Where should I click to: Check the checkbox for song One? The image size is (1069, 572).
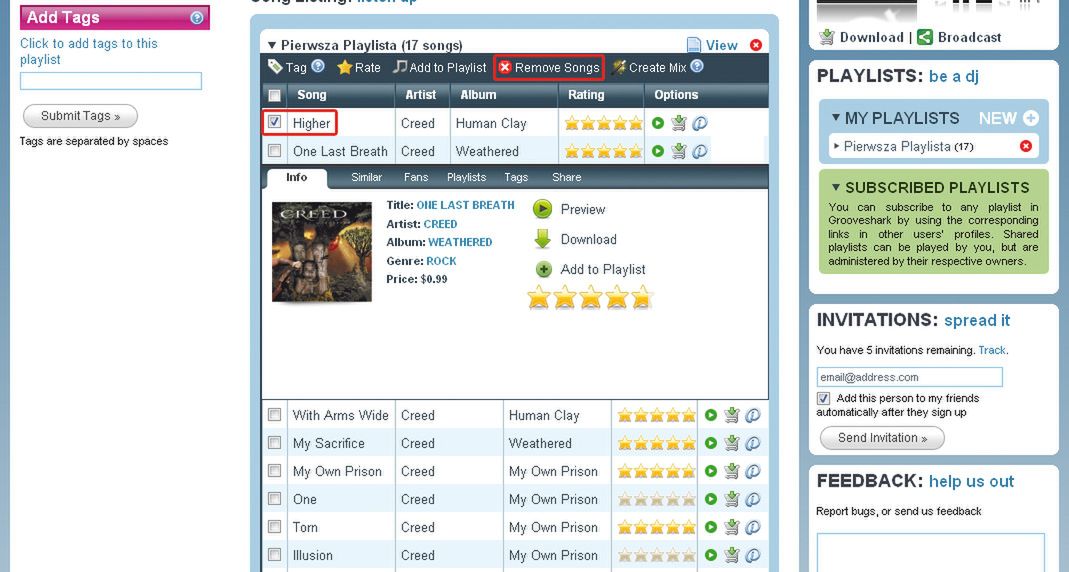click(x=274, y=498)
